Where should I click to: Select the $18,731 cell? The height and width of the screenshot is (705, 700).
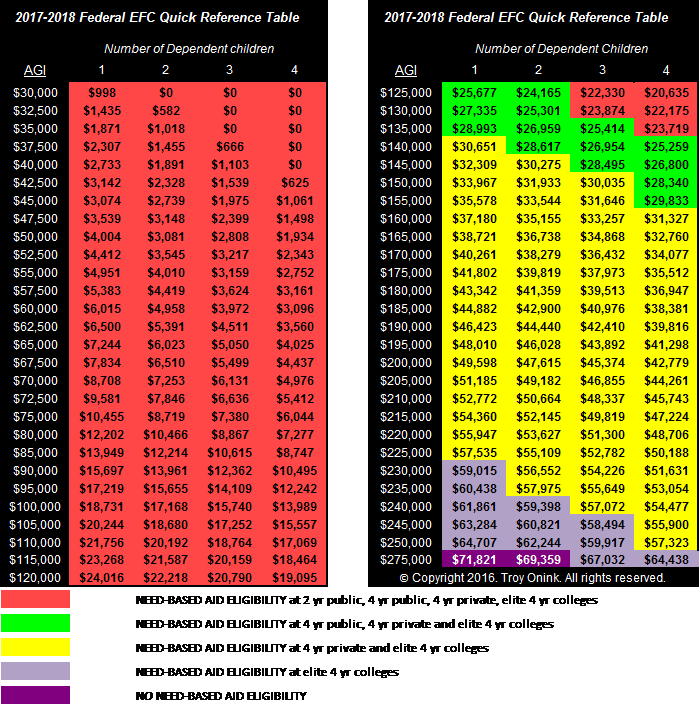coord(102,507)
